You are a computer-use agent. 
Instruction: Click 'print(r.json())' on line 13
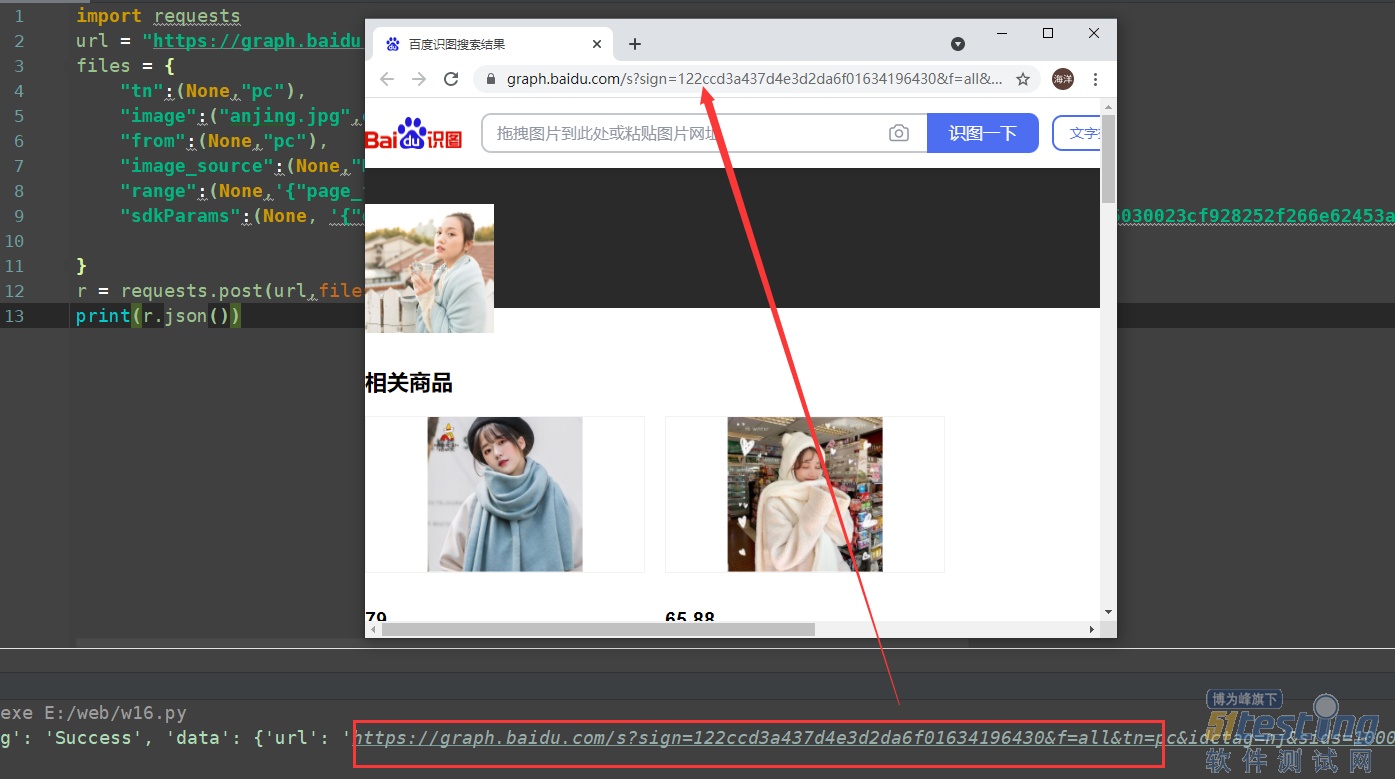click(158, 316)
